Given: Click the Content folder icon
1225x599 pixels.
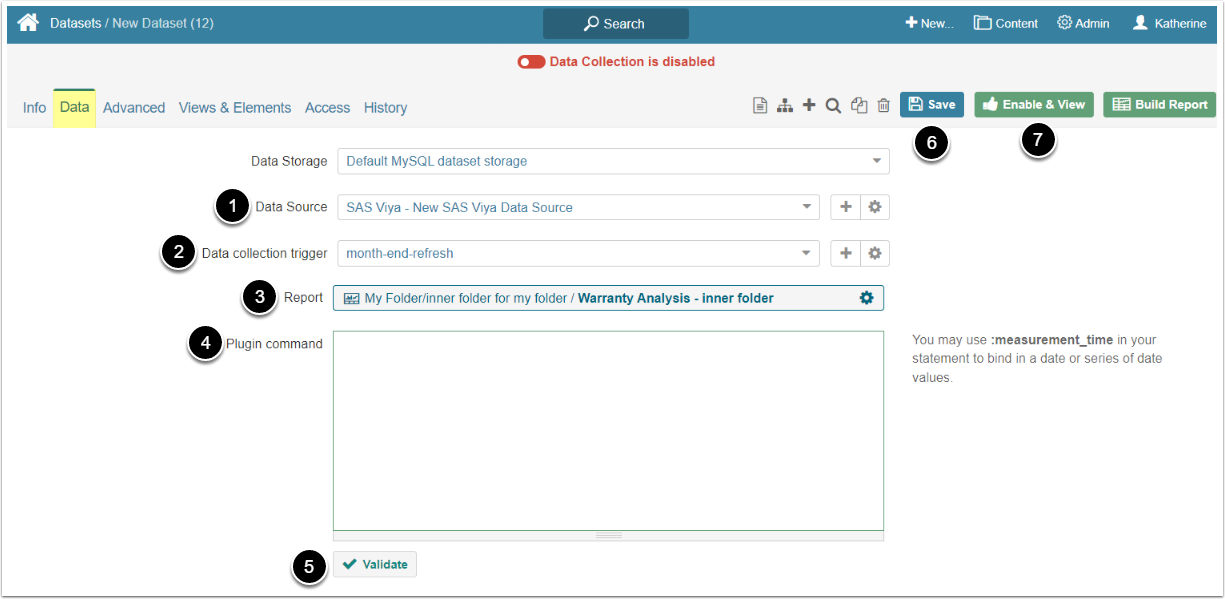Looking at the screenshot, I should click(x=982, y=23).
